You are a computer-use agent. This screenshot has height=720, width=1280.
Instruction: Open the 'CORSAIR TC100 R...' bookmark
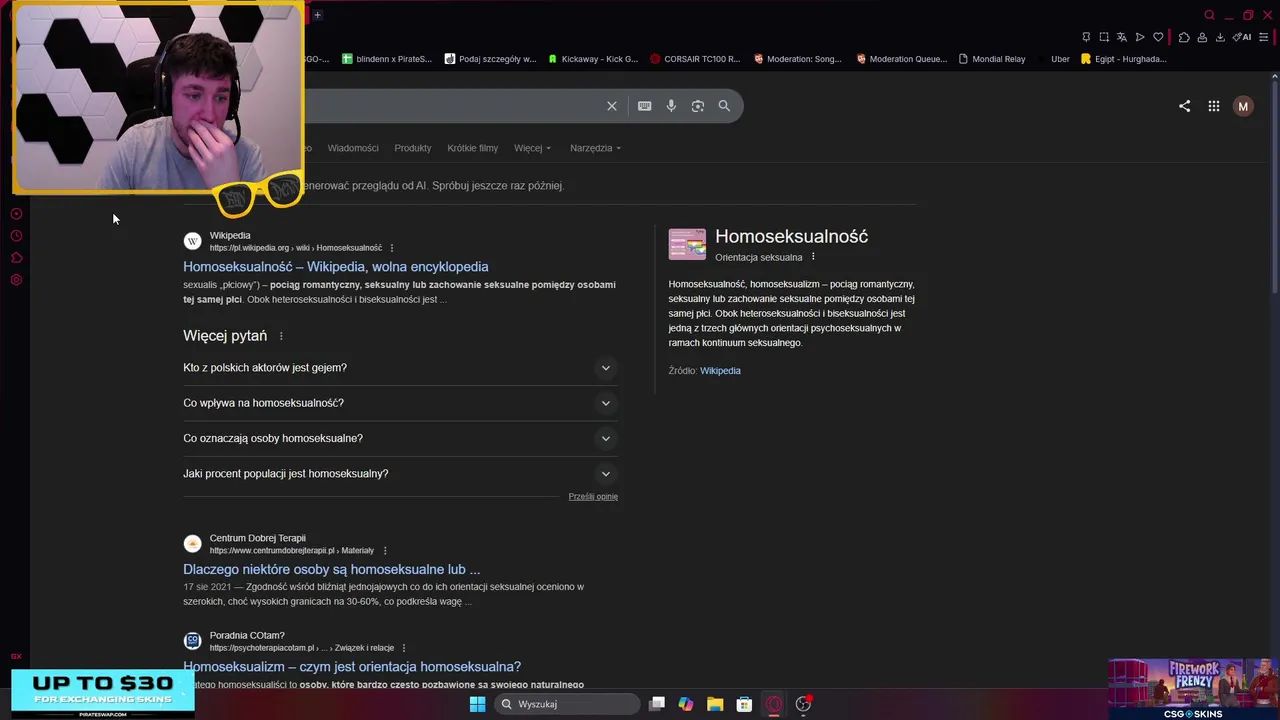coord(695,59)
